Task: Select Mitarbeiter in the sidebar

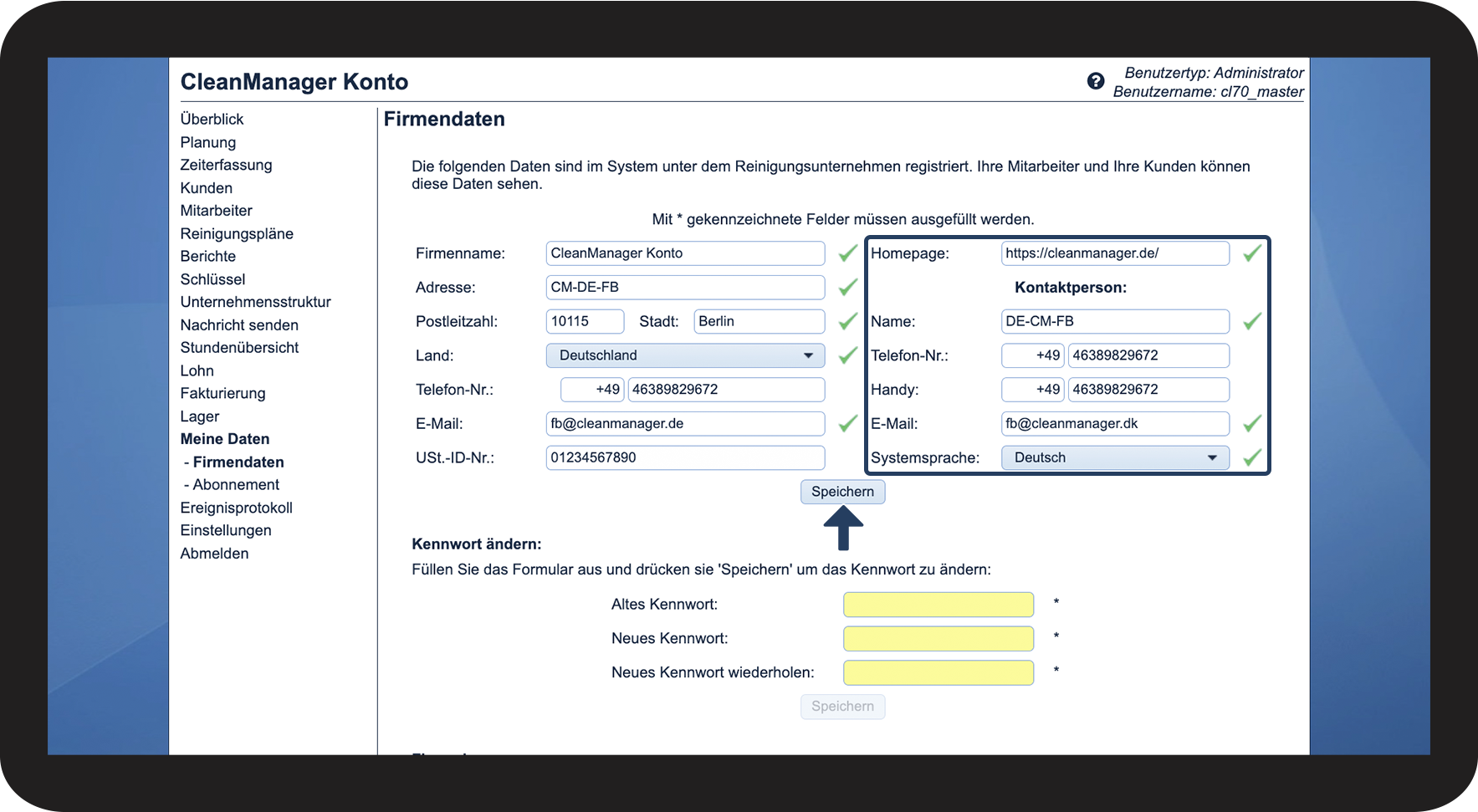Action: (x=216, y=211)
